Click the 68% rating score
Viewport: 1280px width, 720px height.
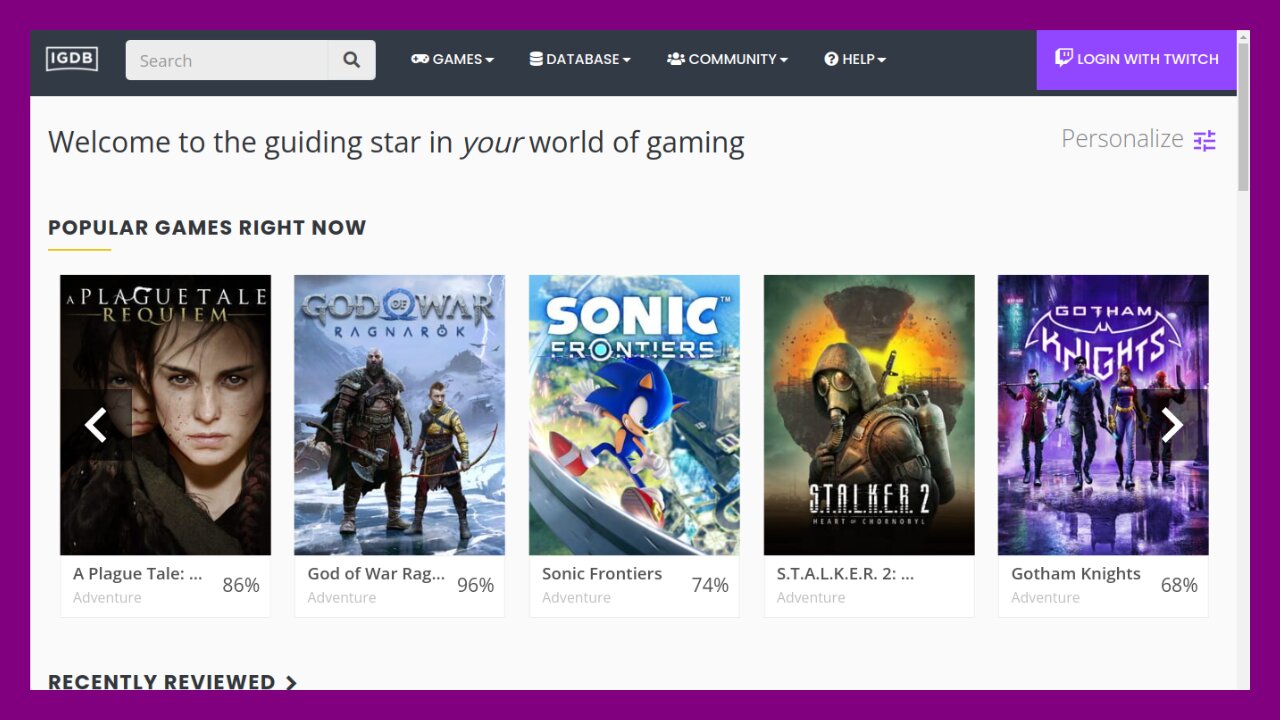pos(1179,585)
